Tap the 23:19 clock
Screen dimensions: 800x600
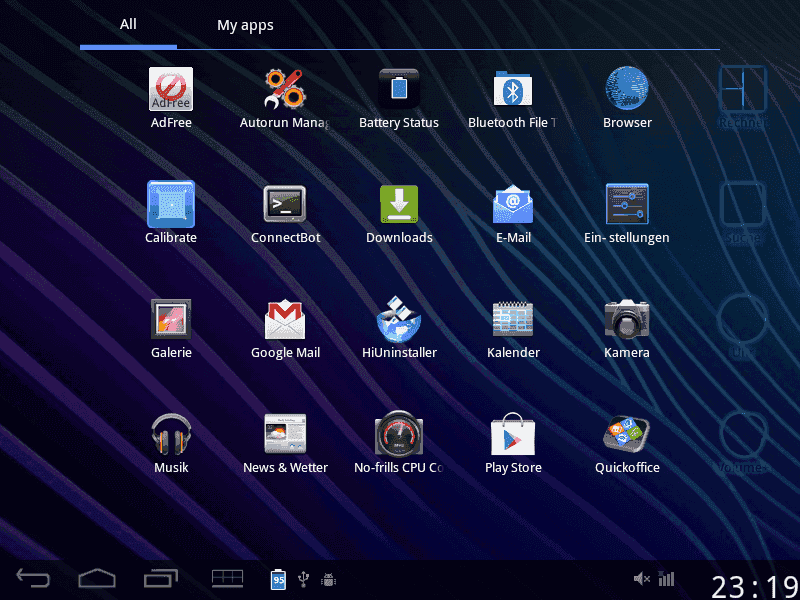tap(754, 586)
